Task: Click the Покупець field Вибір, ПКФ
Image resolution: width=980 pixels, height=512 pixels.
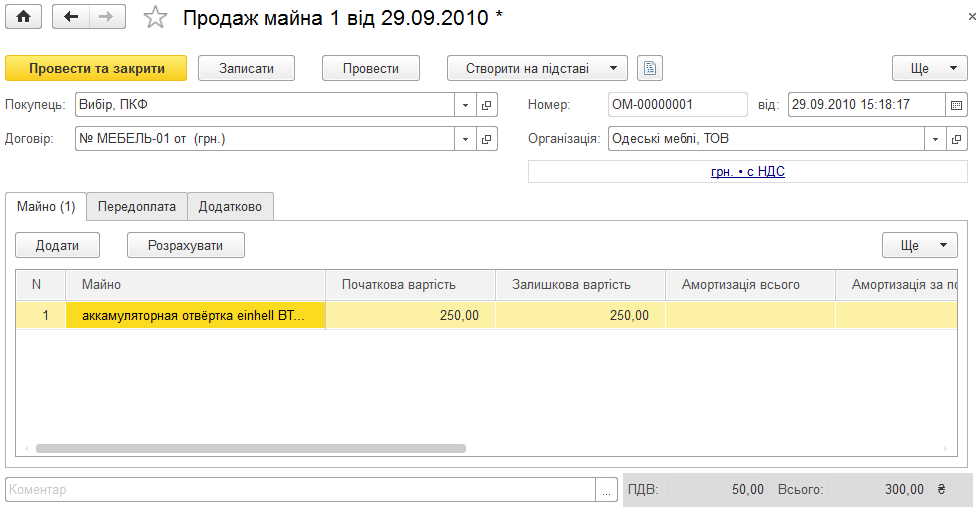Action: pyautogui.click(x=265, y=105)
